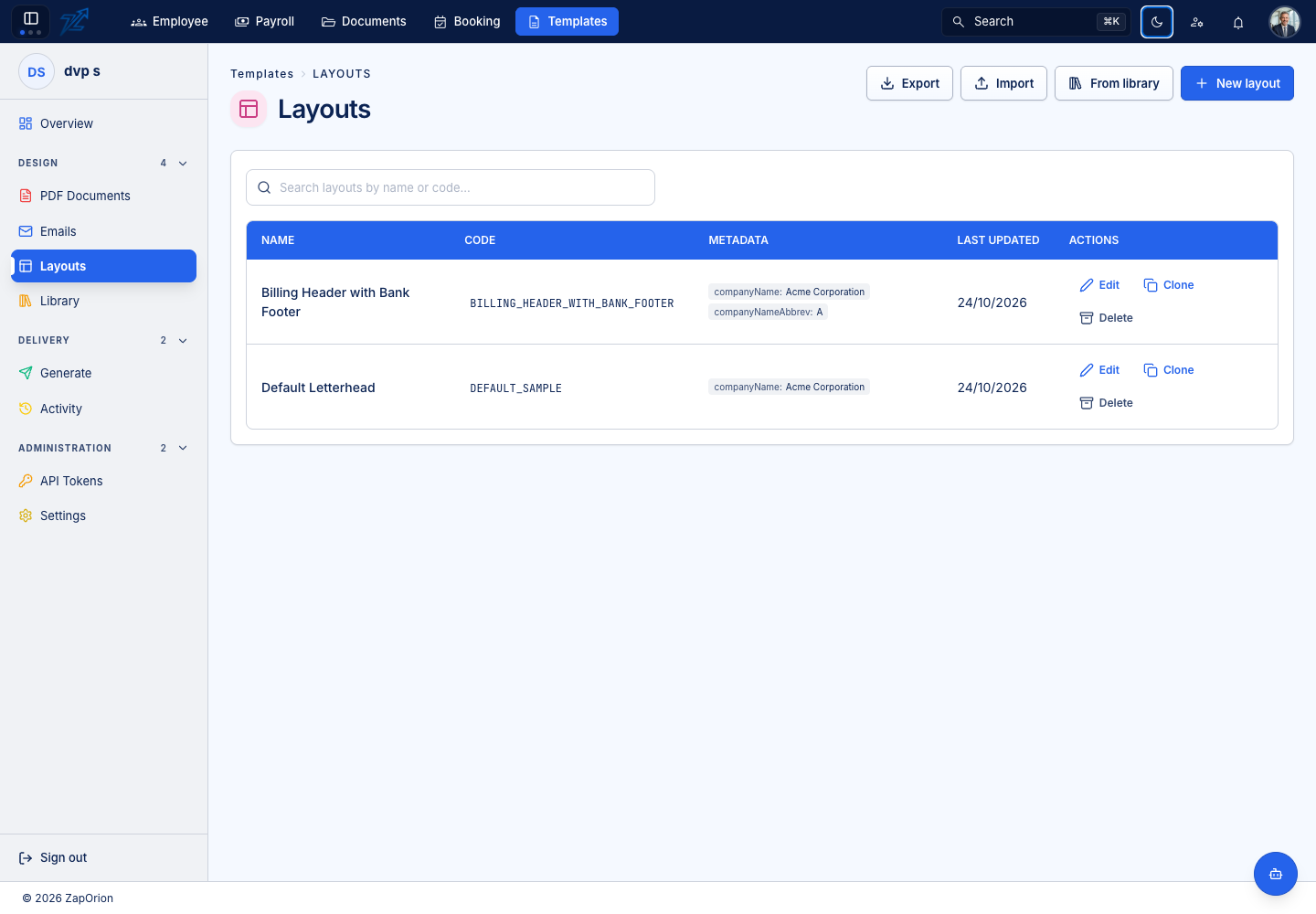Open the user settings icon in top bar
Viewport: 1316px width, 914px height.
pyautogui.click(x=1197, y=22)
